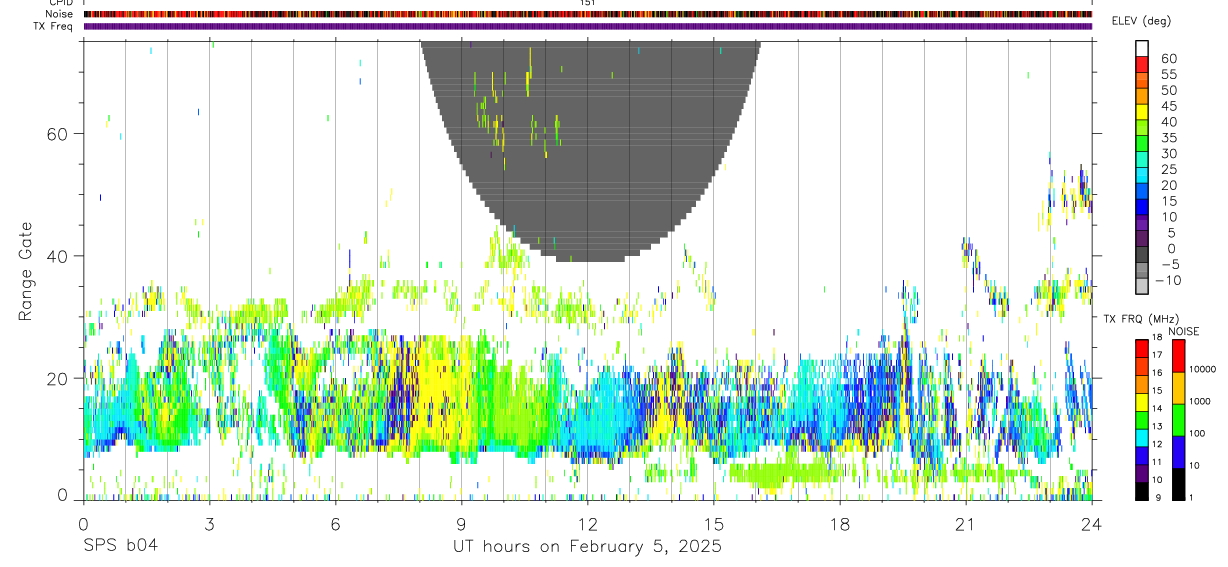Screen dimensions: 1228x567
Task: Click the CPID value 151
Action: (x=587, y=3)
